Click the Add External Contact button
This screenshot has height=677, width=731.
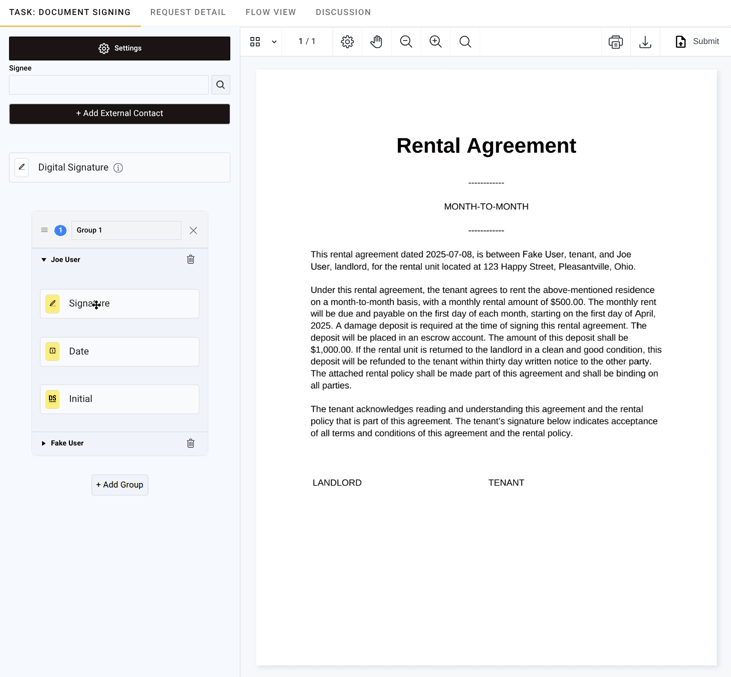pos(119,114)
